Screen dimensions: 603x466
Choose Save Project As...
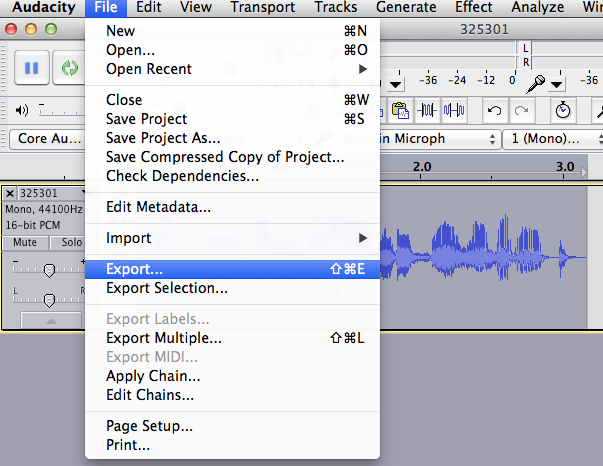(232, 138)
